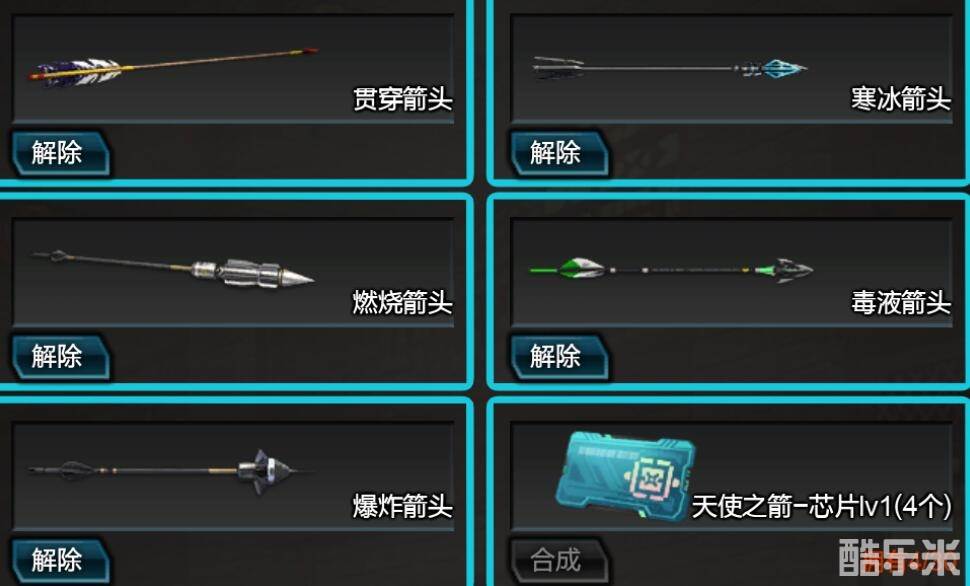The image size is (970, 586).
Task: Click the 天使之箭-芯片lv1(4个) label
Action: point(822,506)
